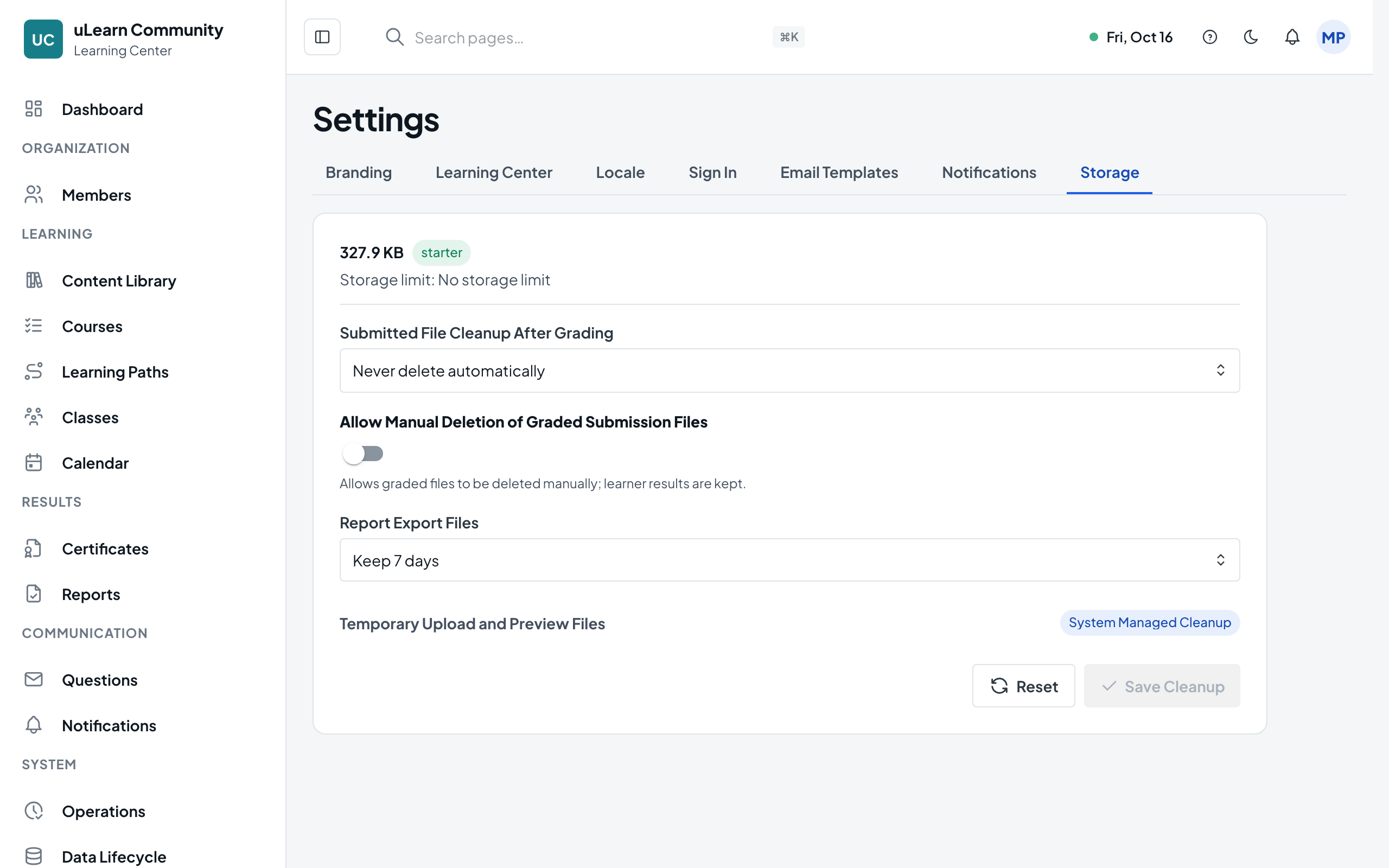Open the Email Templates tab
The height and width of the screenshot is (868, 1389).
(839, 172)
